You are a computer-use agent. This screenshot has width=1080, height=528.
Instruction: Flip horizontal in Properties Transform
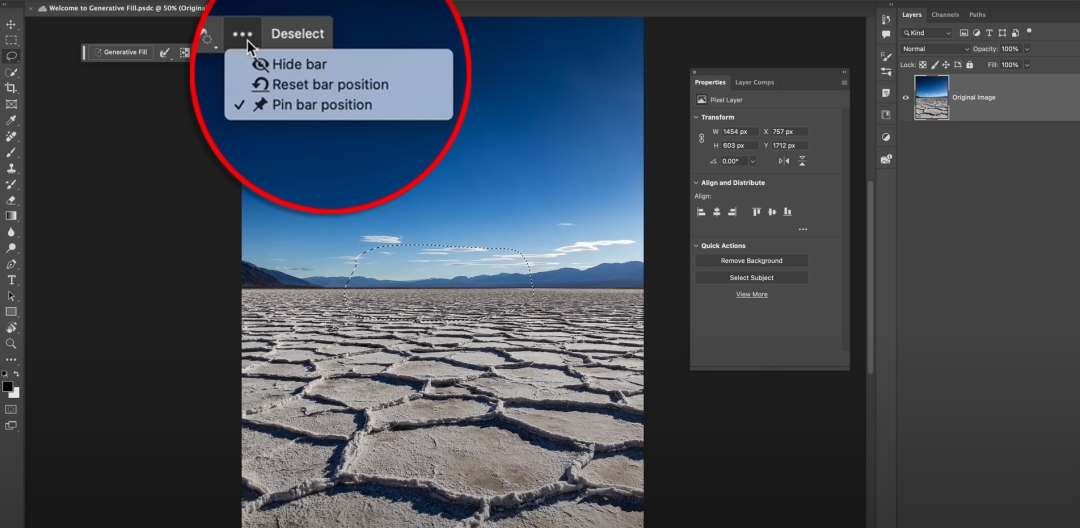pos(784,161)
